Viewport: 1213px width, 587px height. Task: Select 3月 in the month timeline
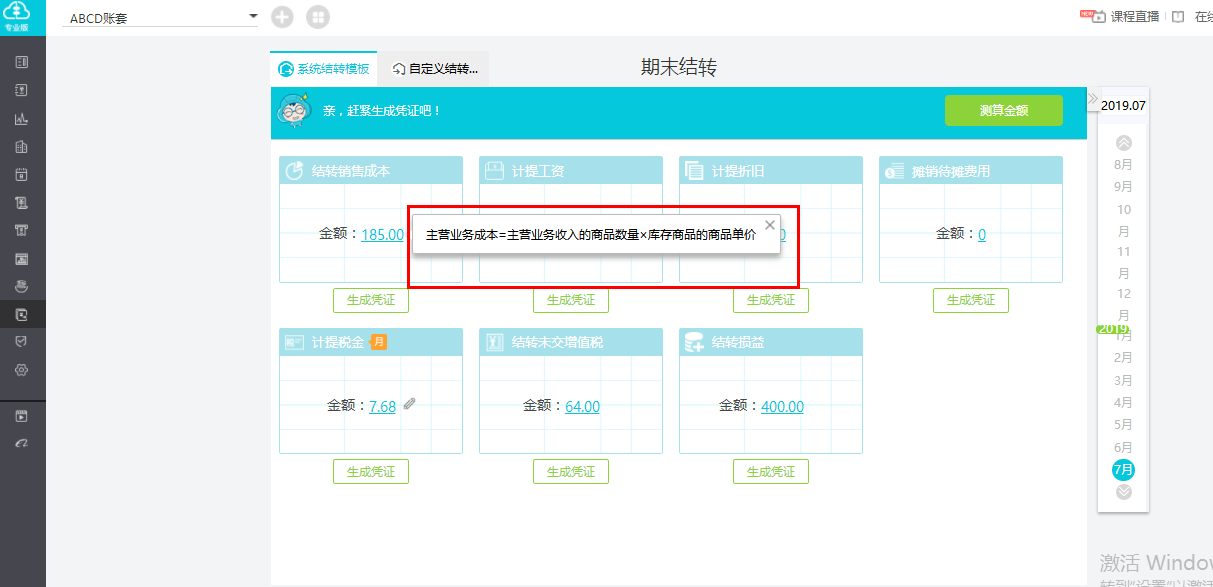1124,381
